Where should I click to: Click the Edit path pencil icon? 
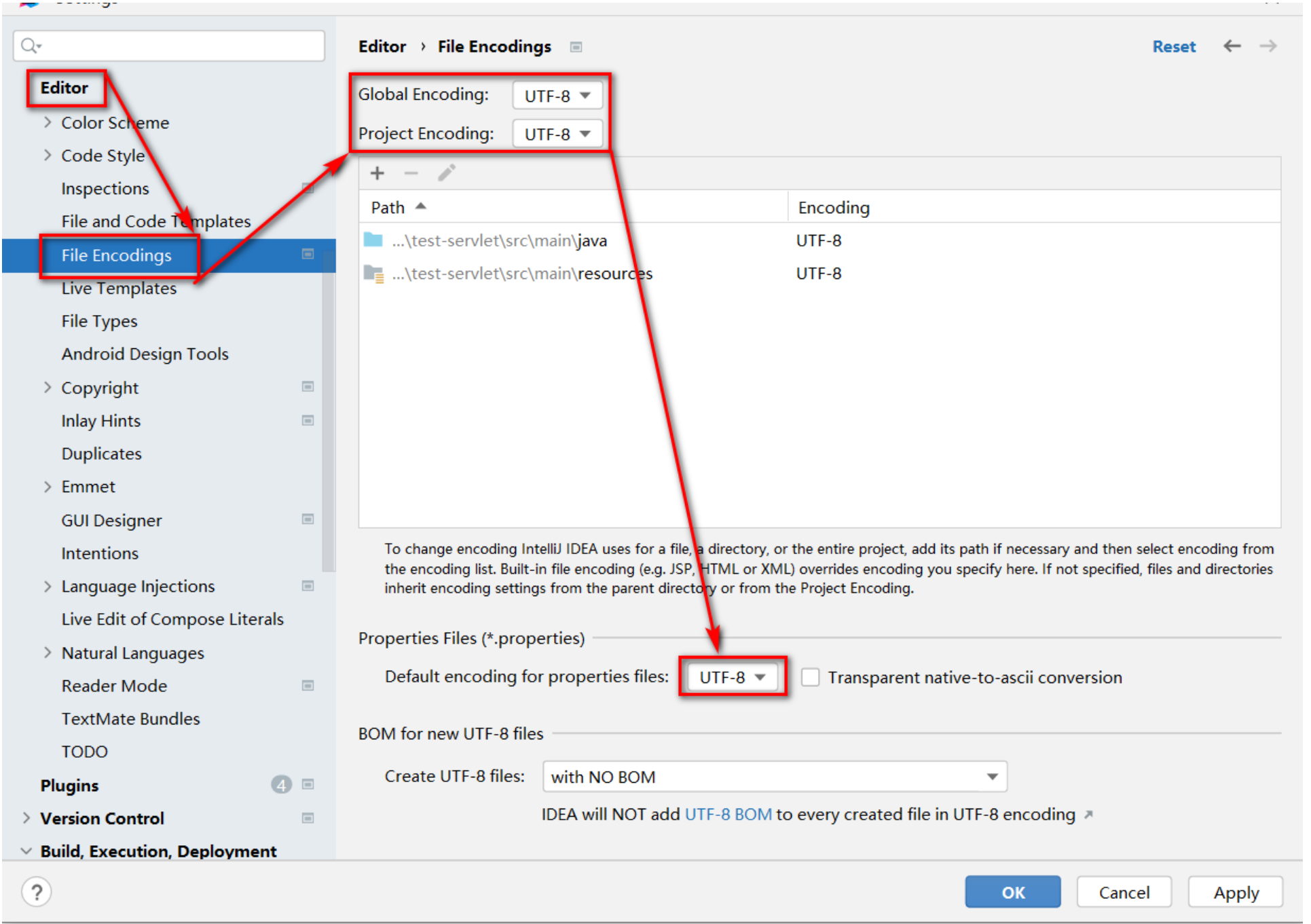tap(447, 173)
